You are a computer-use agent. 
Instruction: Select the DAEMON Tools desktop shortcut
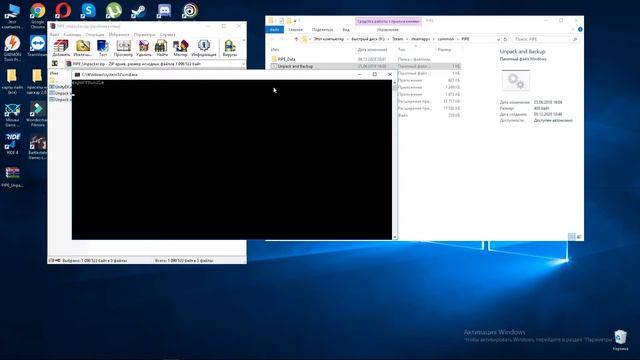tap(12, 48)
